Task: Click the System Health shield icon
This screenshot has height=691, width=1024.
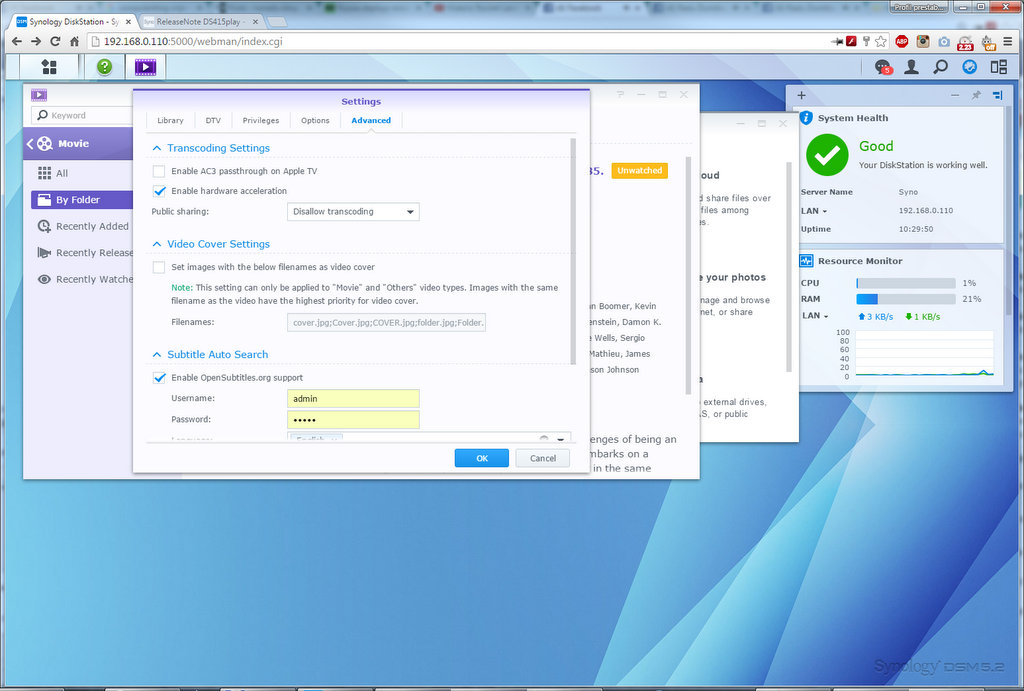Action: click(807, 118)
